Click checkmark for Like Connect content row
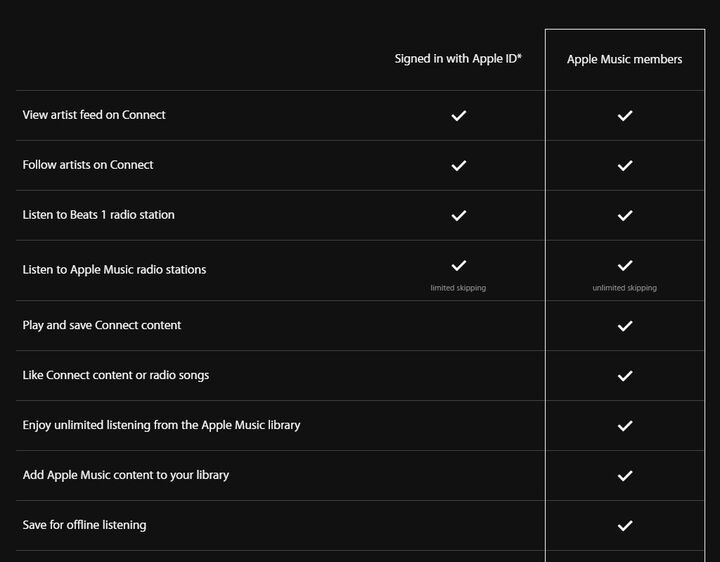The width and height of the screenshot is (720, 562). click(x=625, y=376)
